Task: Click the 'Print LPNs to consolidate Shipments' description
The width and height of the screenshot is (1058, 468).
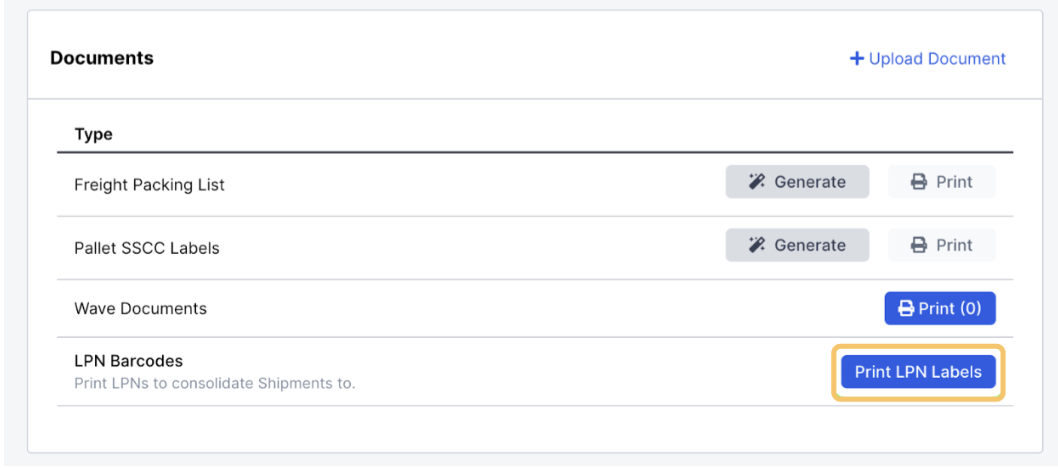Action: (215, 384)
